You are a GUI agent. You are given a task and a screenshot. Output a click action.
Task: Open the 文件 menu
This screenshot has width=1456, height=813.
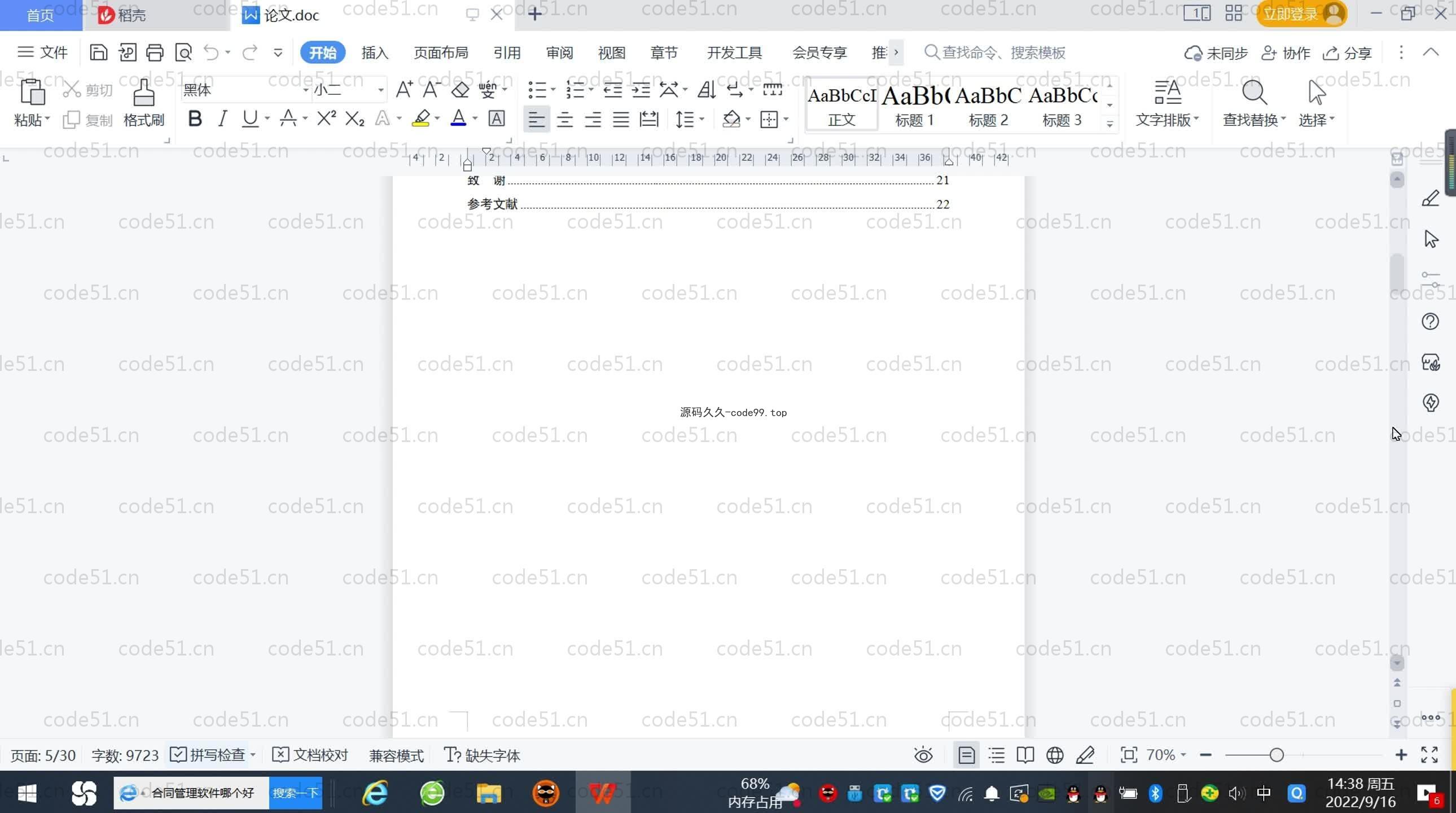(x=43, y=53)
